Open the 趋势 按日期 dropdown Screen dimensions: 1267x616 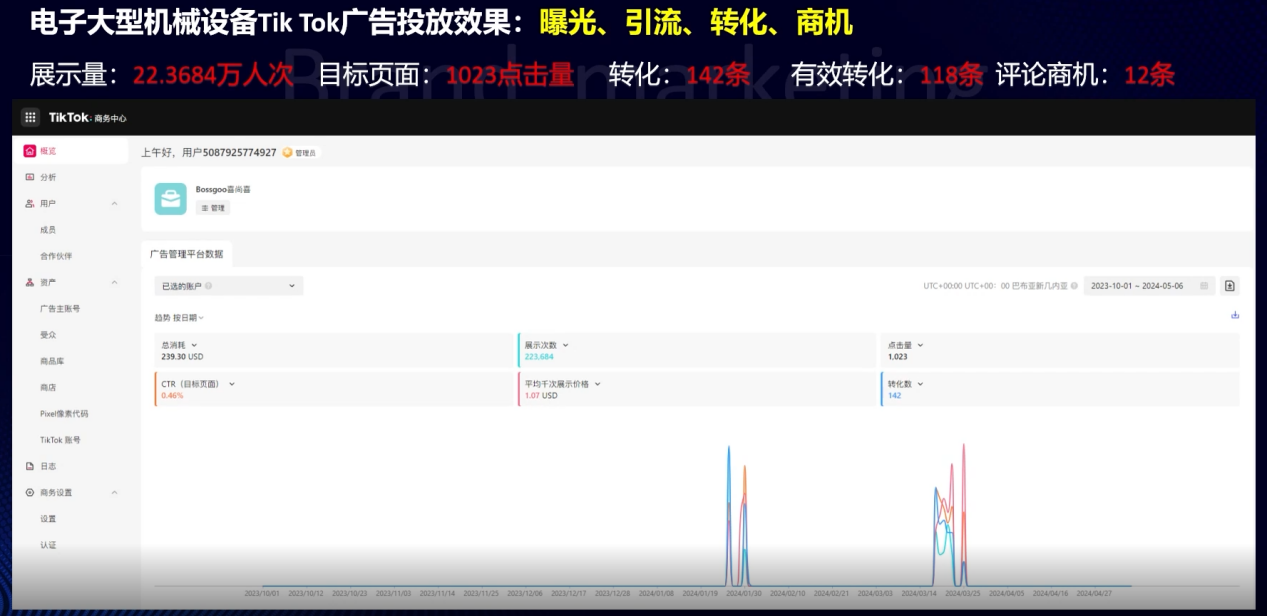[180, 318]
